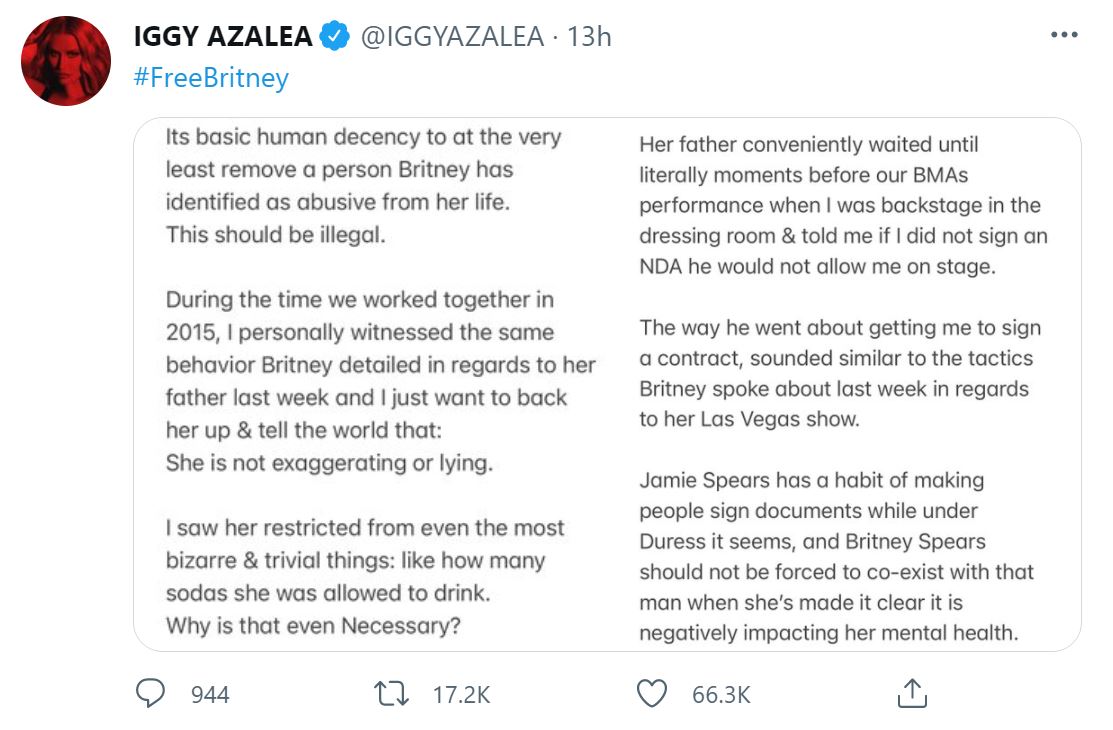The height and width of the screenshot is (730, 1113).
Task: Click the line "Why is that even Necessary?"
Action: coord(313,626)
